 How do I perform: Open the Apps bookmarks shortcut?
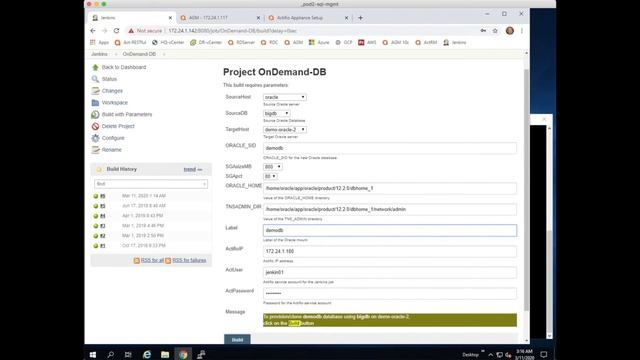100,42
